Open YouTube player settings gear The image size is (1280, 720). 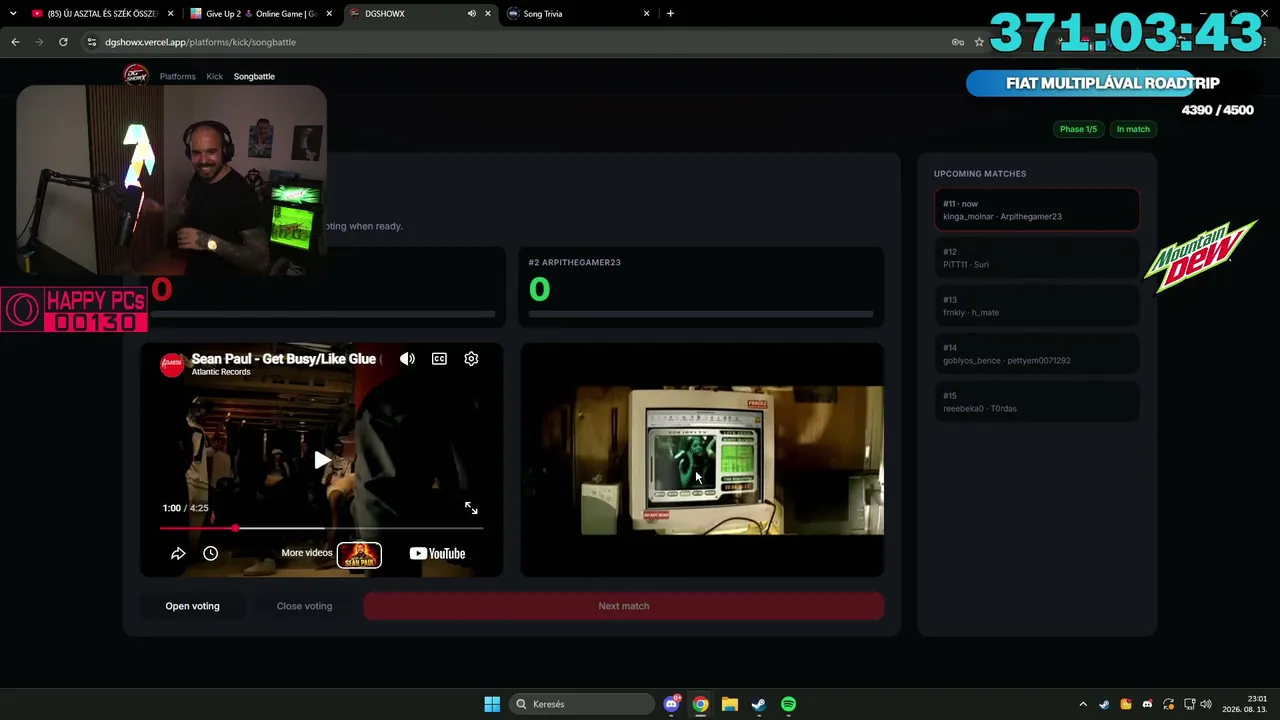471,359
